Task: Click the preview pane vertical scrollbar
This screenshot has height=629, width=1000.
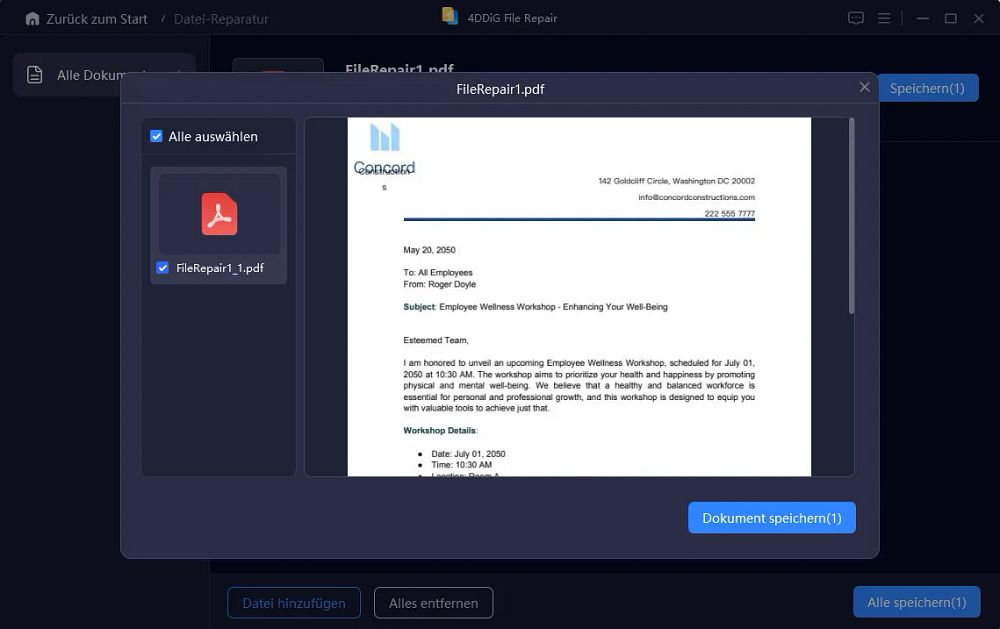Action: [x=851, y=216]
